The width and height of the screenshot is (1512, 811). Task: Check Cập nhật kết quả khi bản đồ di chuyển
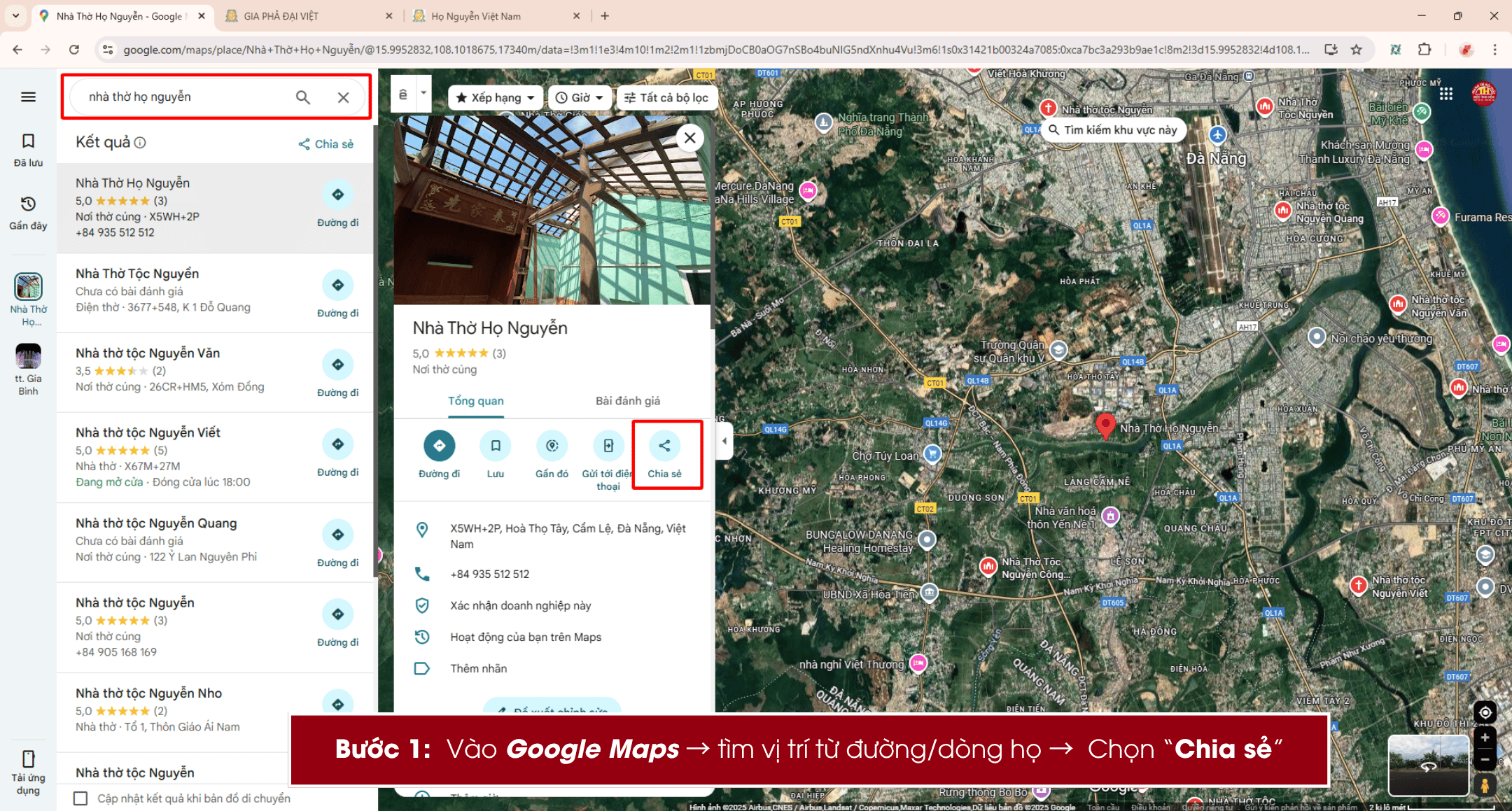(x=80, y=798)
